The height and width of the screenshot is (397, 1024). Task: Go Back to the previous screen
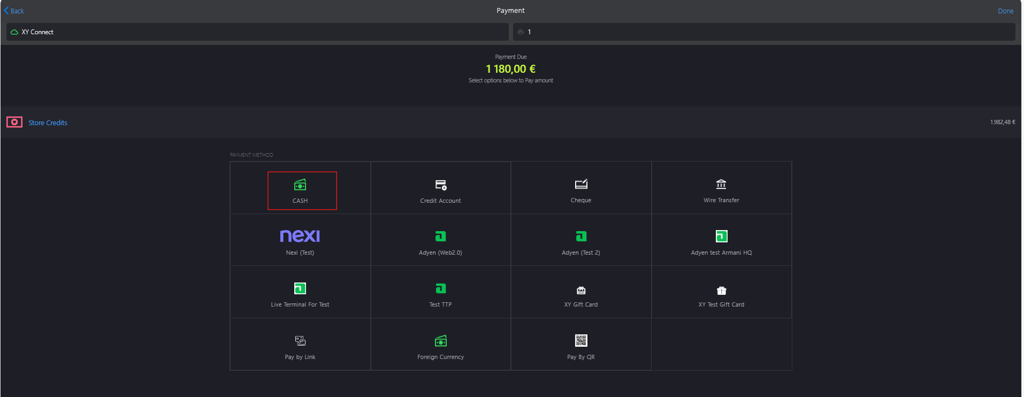[14, 11]
